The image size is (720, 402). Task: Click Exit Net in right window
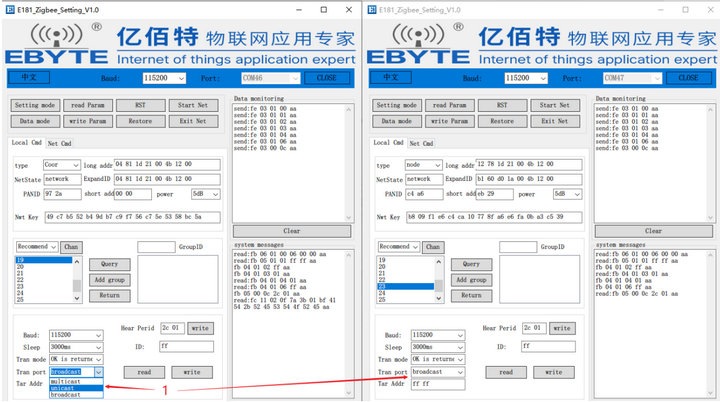[555, 121]
